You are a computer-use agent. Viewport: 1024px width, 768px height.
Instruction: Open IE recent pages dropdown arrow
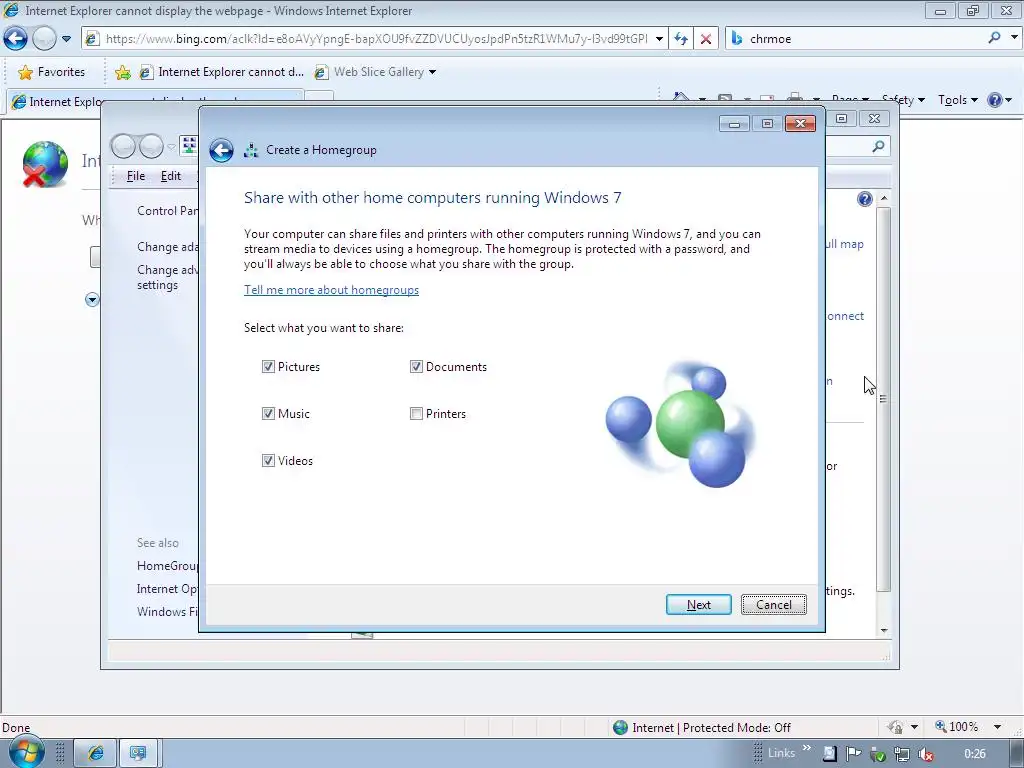point(66,39)
